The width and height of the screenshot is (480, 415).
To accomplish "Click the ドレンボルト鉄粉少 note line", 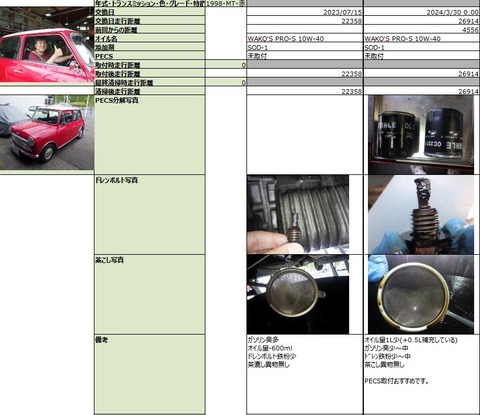I will click(272, 356).
